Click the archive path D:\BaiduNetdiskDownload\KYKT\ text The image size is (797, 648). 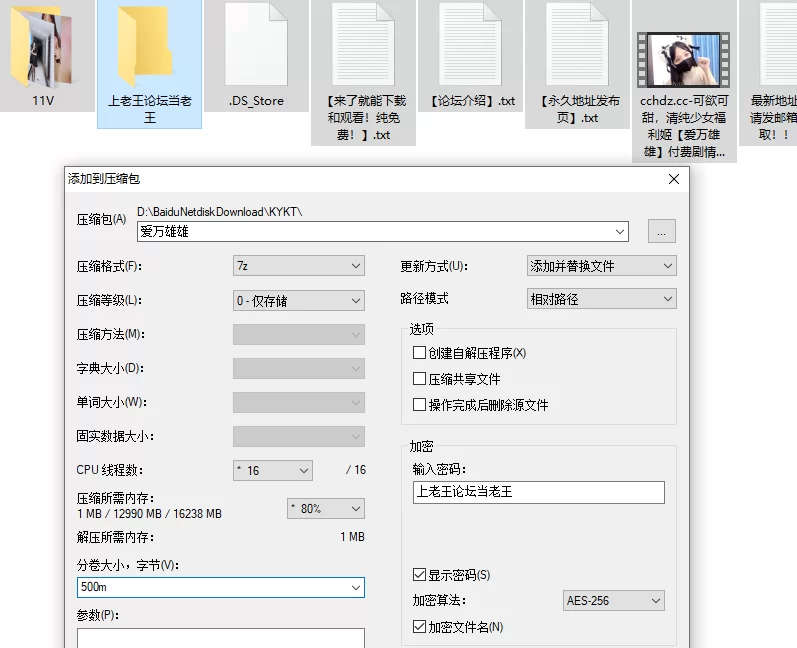coord(220,212)
